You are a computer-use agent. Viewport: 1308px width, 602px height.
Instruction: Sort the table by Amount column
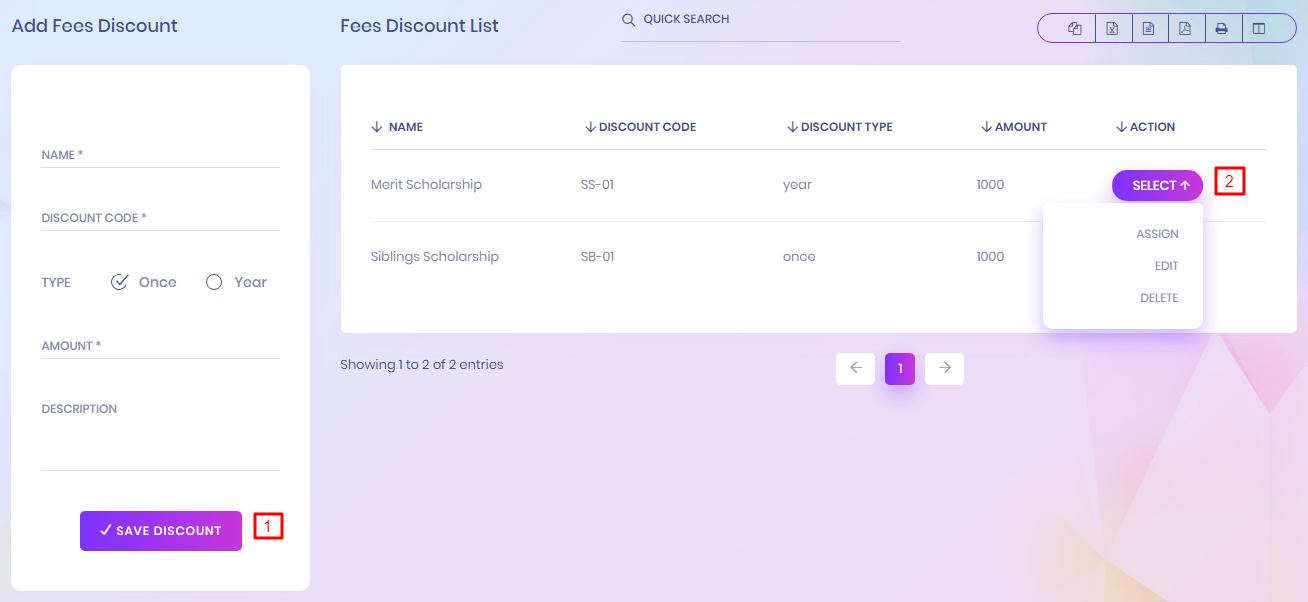point(1020,127)
